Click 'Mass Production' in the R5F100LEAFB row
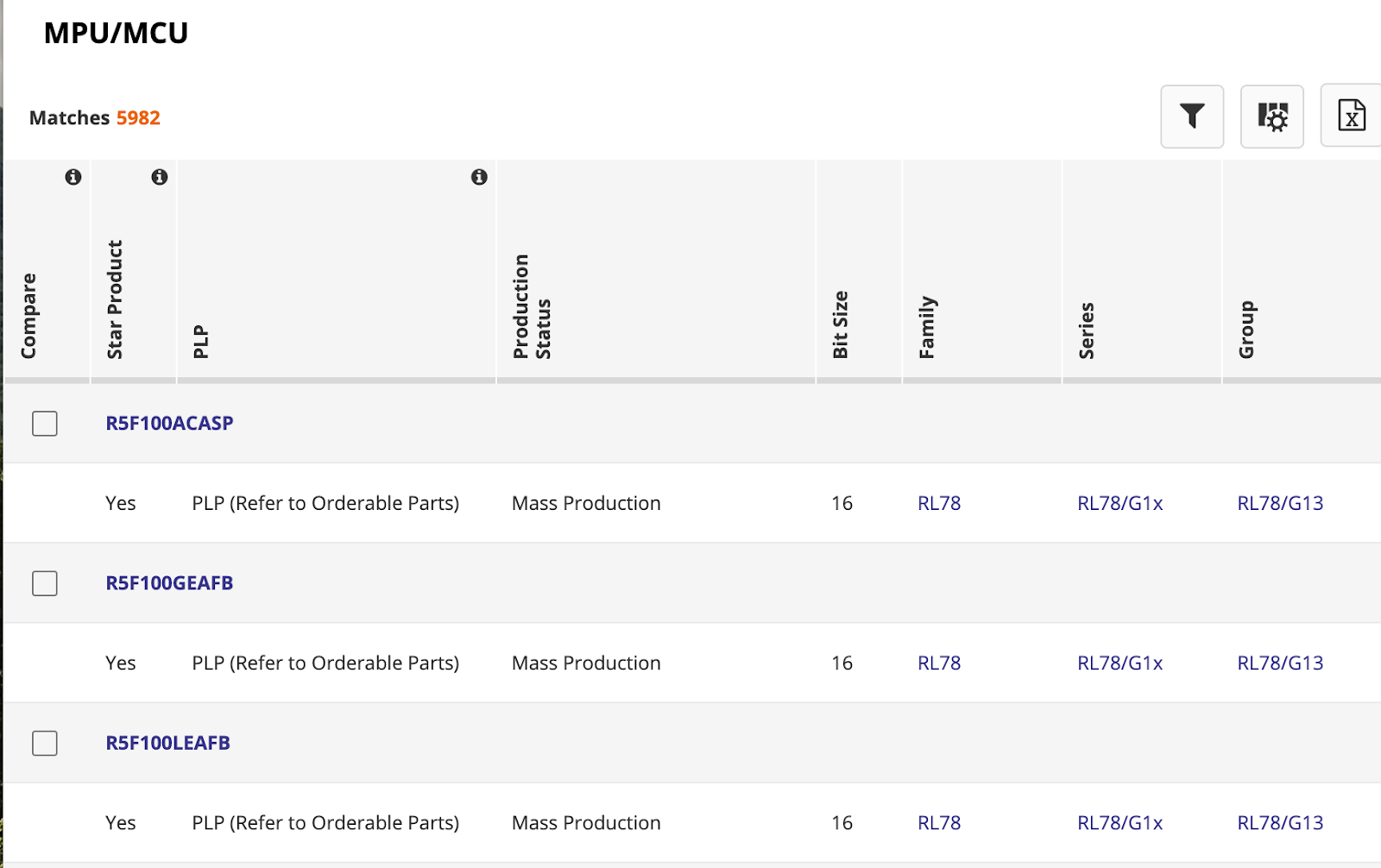This screenshot has height=868, width=1381. (x=586, y=823)
